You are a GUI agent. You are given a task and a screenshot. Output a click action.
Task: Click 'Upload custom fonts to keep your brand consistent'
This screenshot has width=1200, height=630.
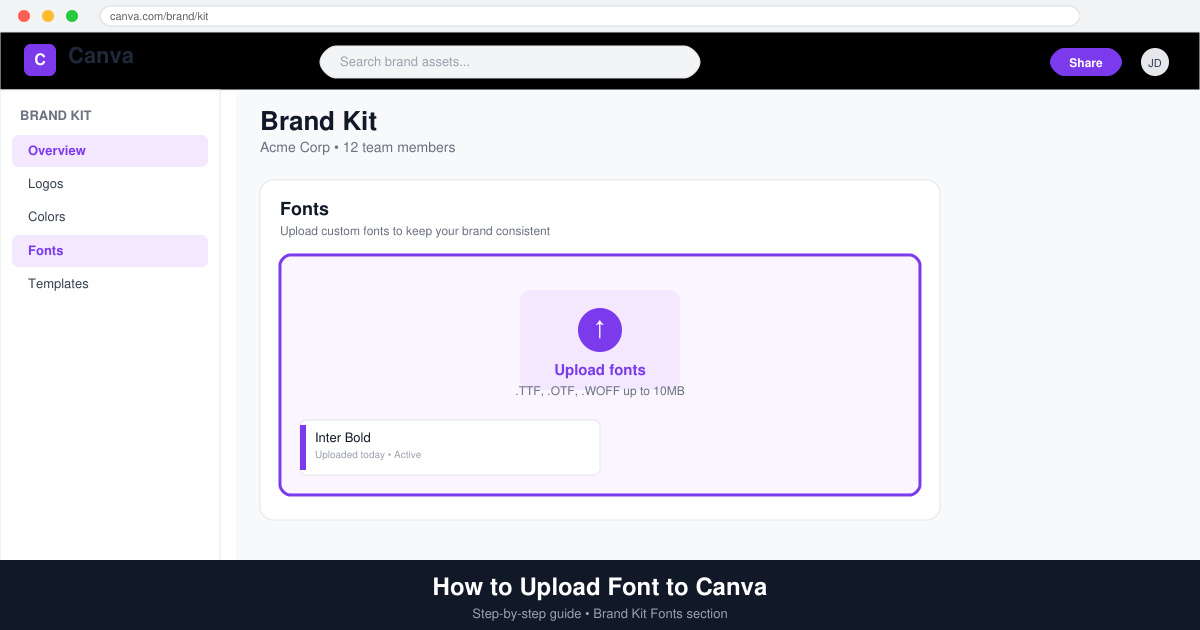[x=415, y=231]
